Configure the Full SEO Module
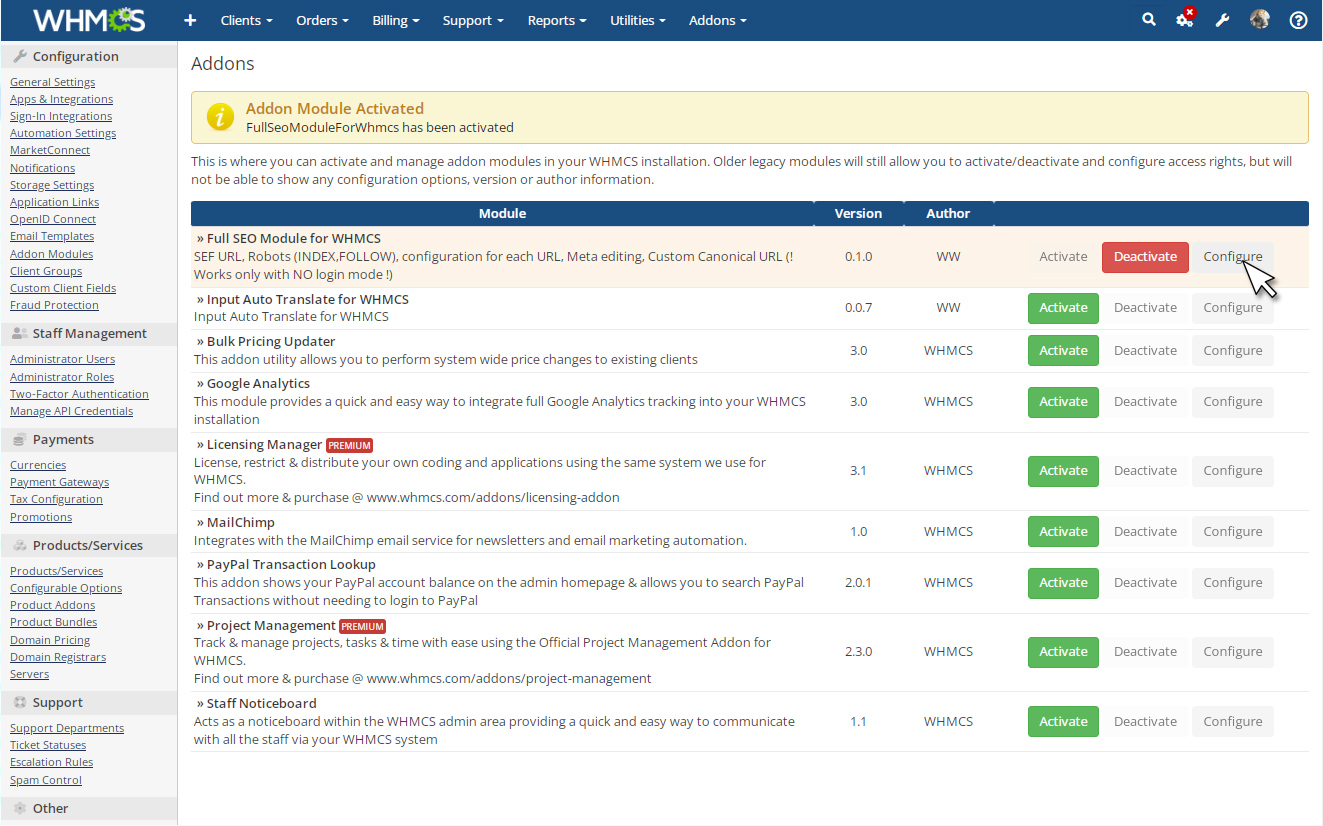The height and width of the screenshot is (826, 1323). 1233,257
